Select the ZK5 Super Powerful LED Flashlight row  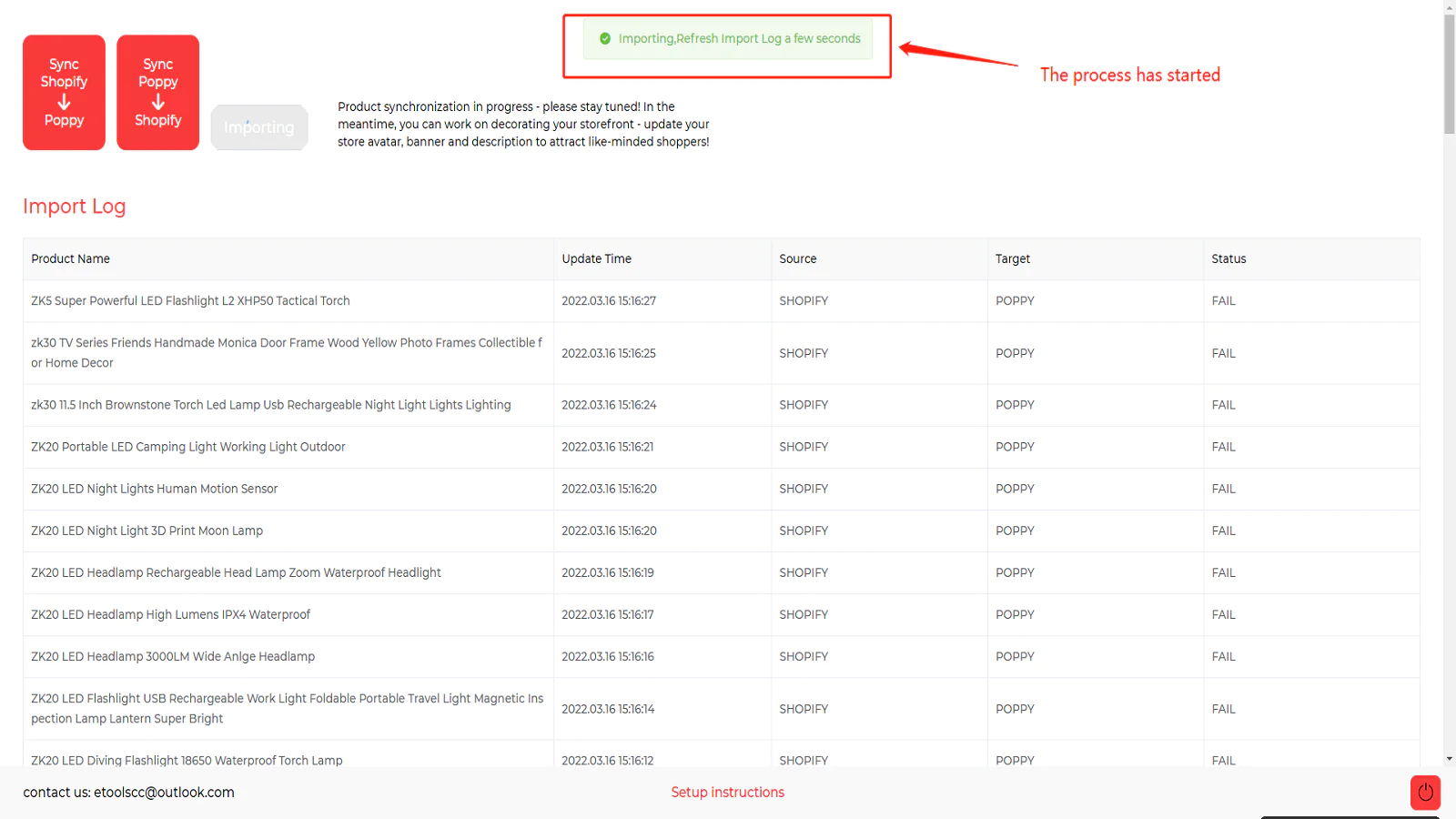point(721,301)
